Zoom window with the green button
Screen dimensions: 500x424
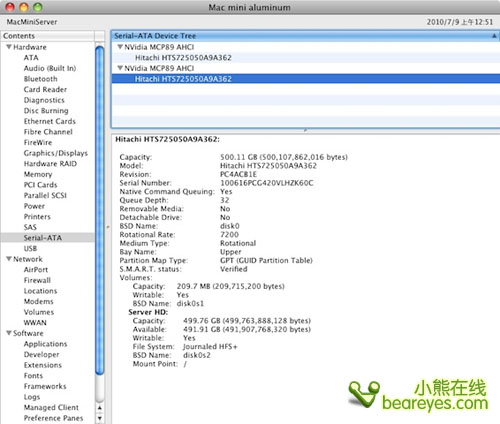[x=38, y=7]
